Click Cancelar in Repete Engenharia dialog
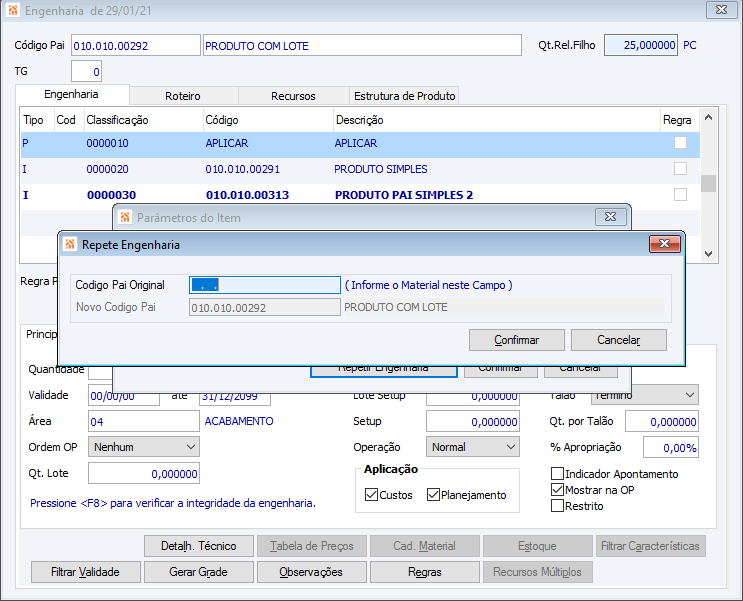743x601 pixels. point(618,340)
